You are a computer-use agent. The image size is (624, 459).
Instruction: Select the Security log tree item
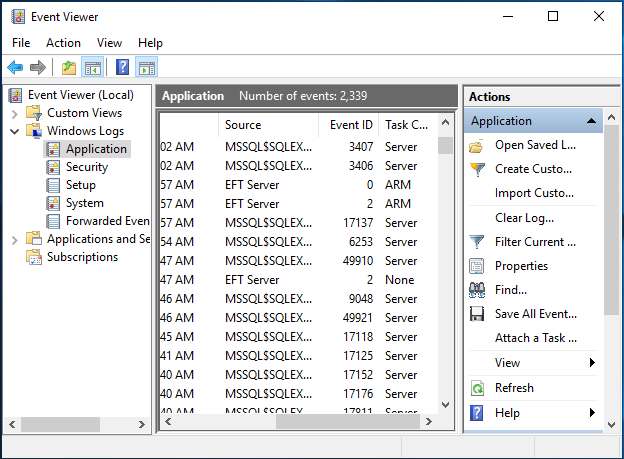tap(86, 167)
